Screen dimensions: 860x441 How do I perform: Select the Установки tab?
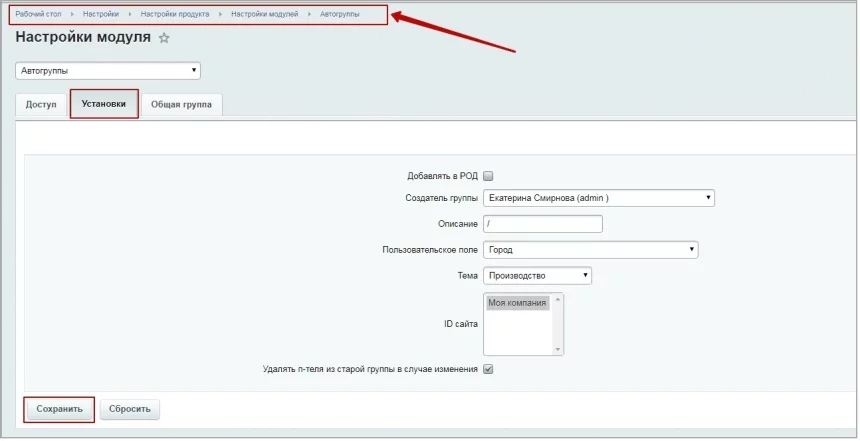click(x=104, y=104)
